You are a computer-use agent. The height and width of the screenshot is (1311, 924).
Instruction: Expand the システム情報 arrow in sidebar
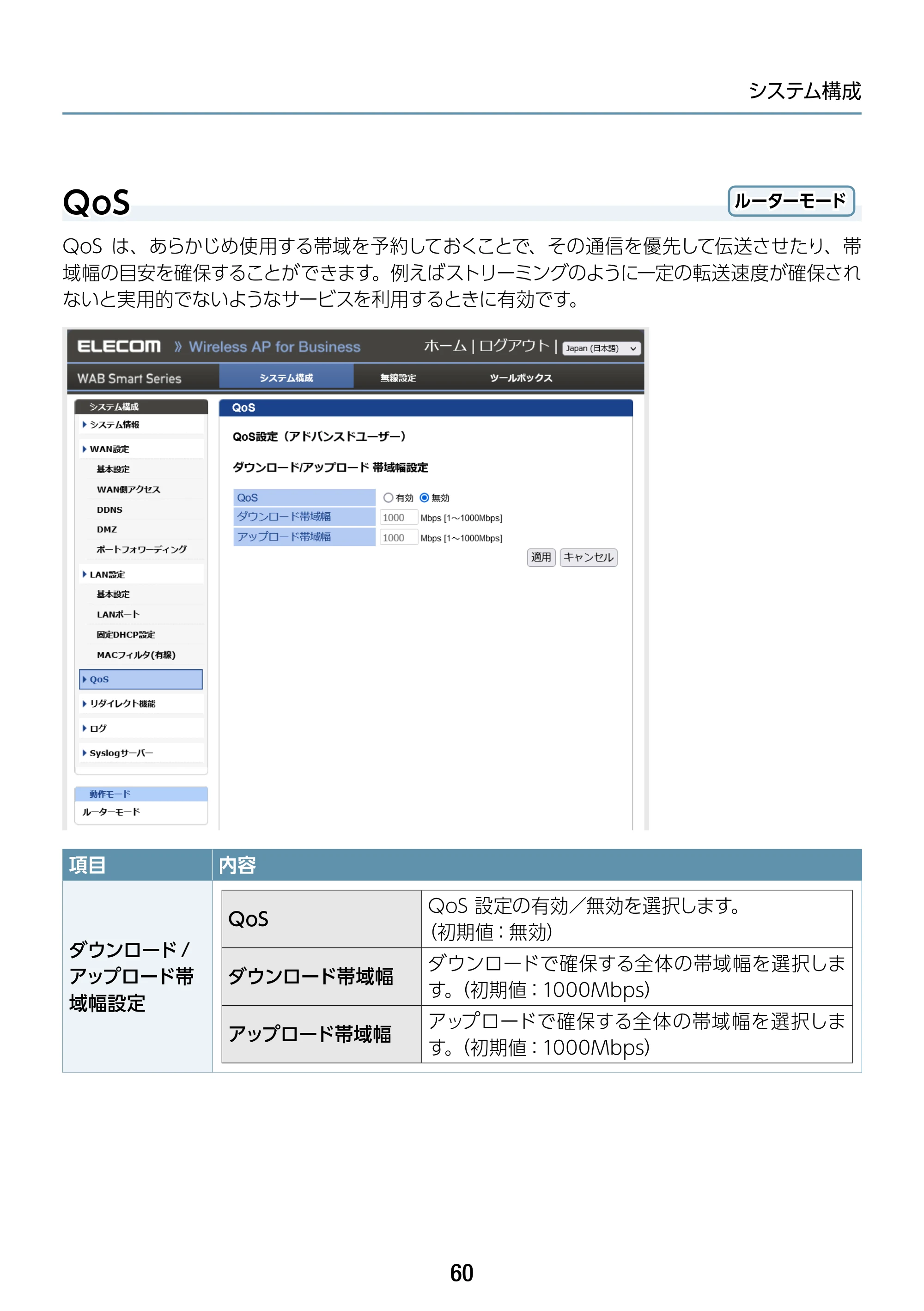coord(85,424)
